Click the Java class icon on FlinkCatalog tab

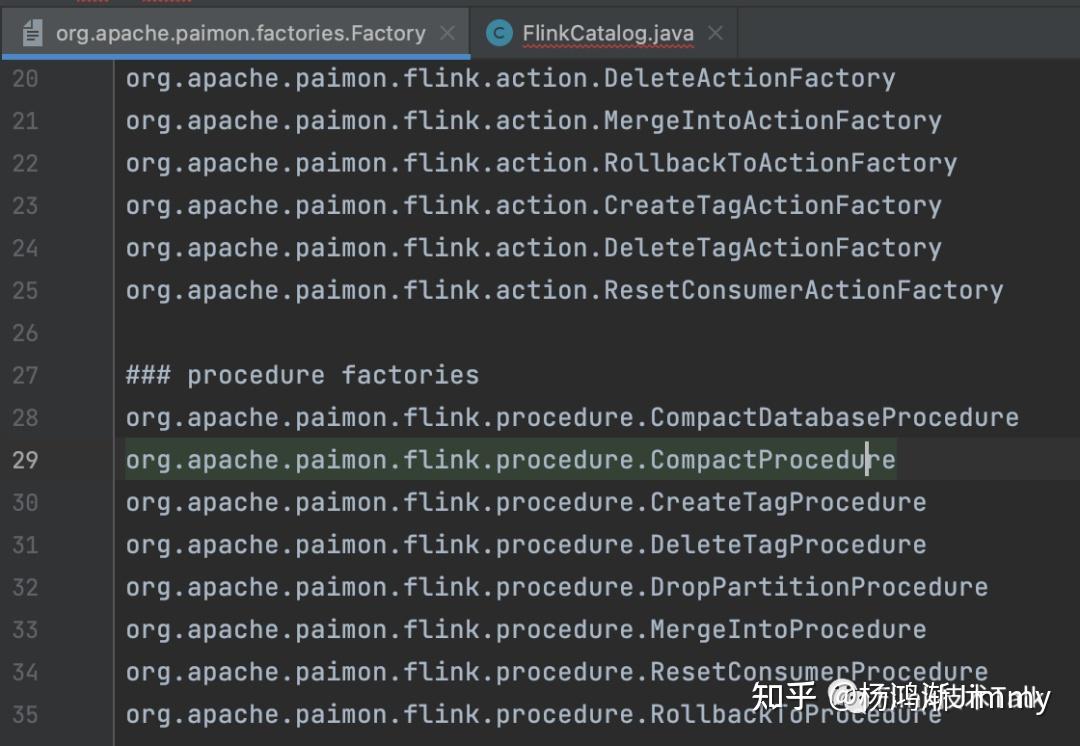click(499, 32)
